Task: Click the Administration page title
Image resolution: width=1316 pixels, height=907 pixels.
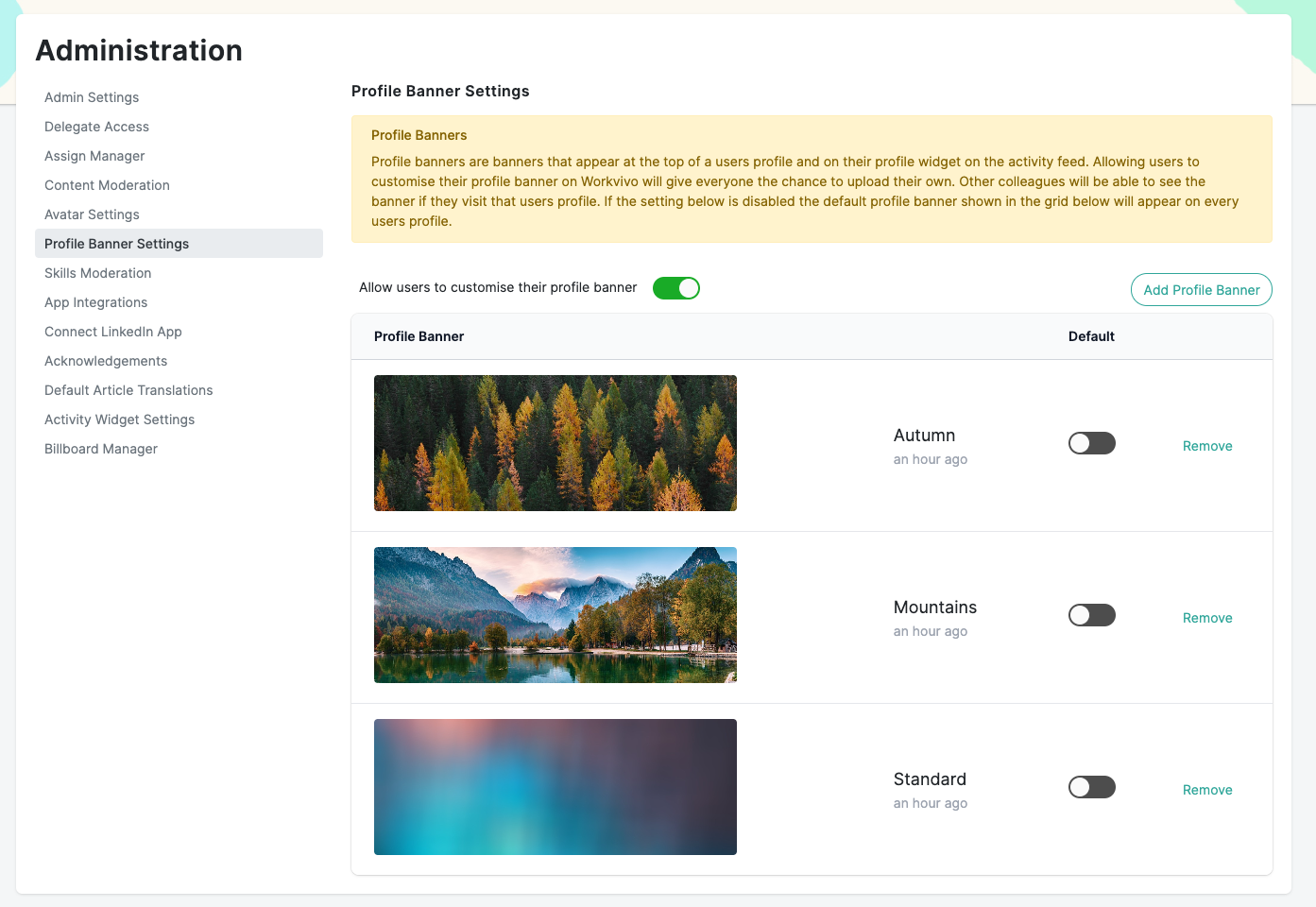Action: 139,50
